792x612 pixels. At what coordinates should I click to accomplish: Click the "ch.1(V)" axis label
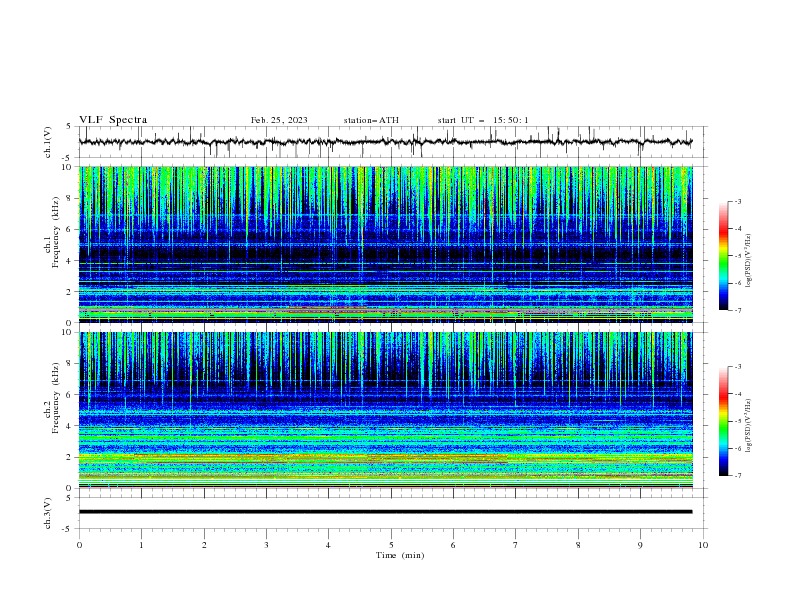point(48,142)
